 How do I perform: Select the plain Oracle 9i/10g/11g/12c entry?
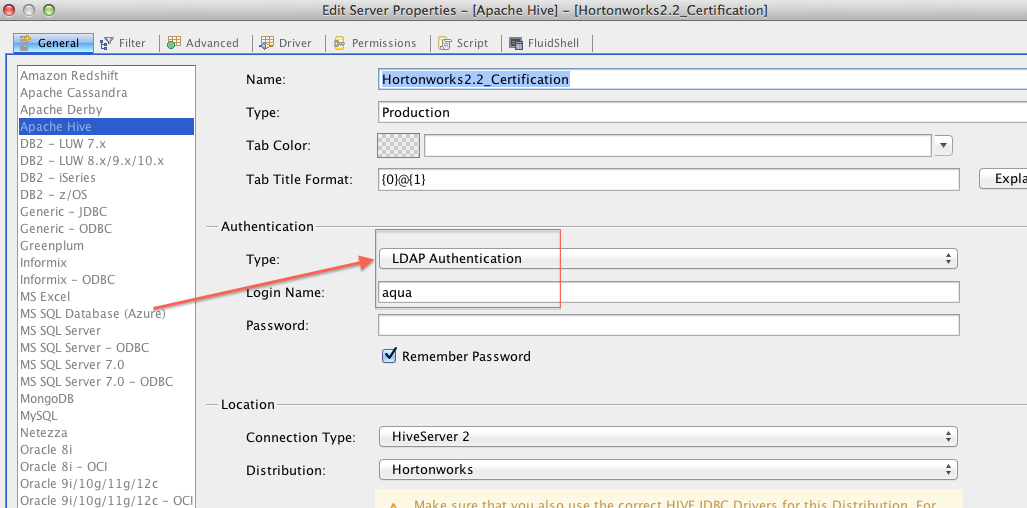click(107, 484)
